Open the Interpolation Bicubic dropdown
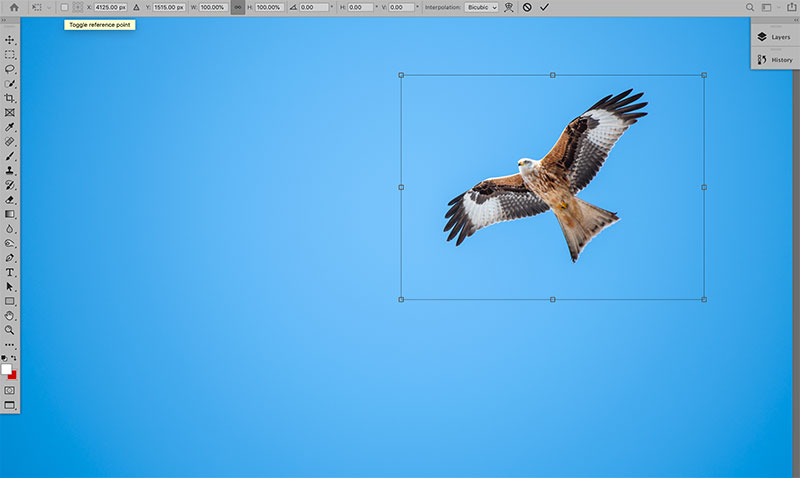 pyautogui.click(x=481, y=7)
